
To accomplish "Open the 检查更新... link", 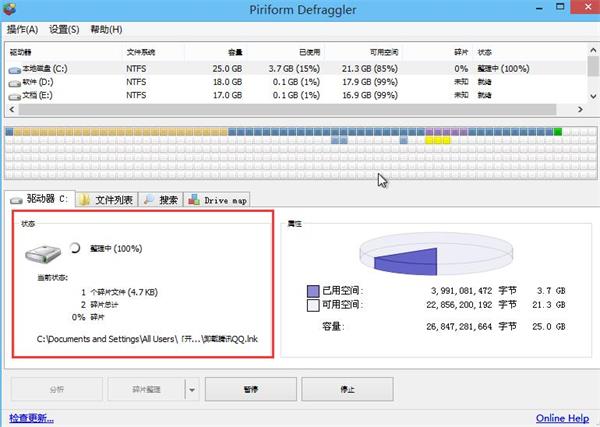I will [31, 418].
